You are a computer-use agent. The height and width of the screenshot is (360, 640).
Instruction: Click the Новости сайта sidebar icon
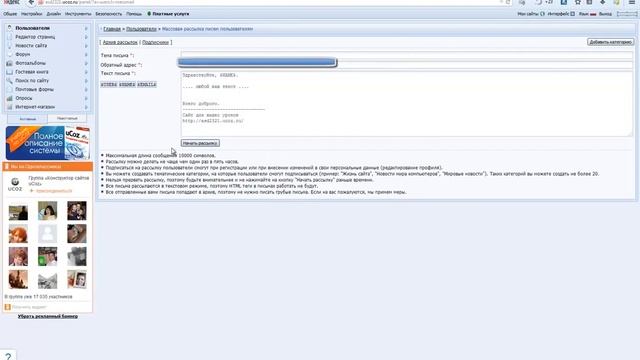point(9,46)
